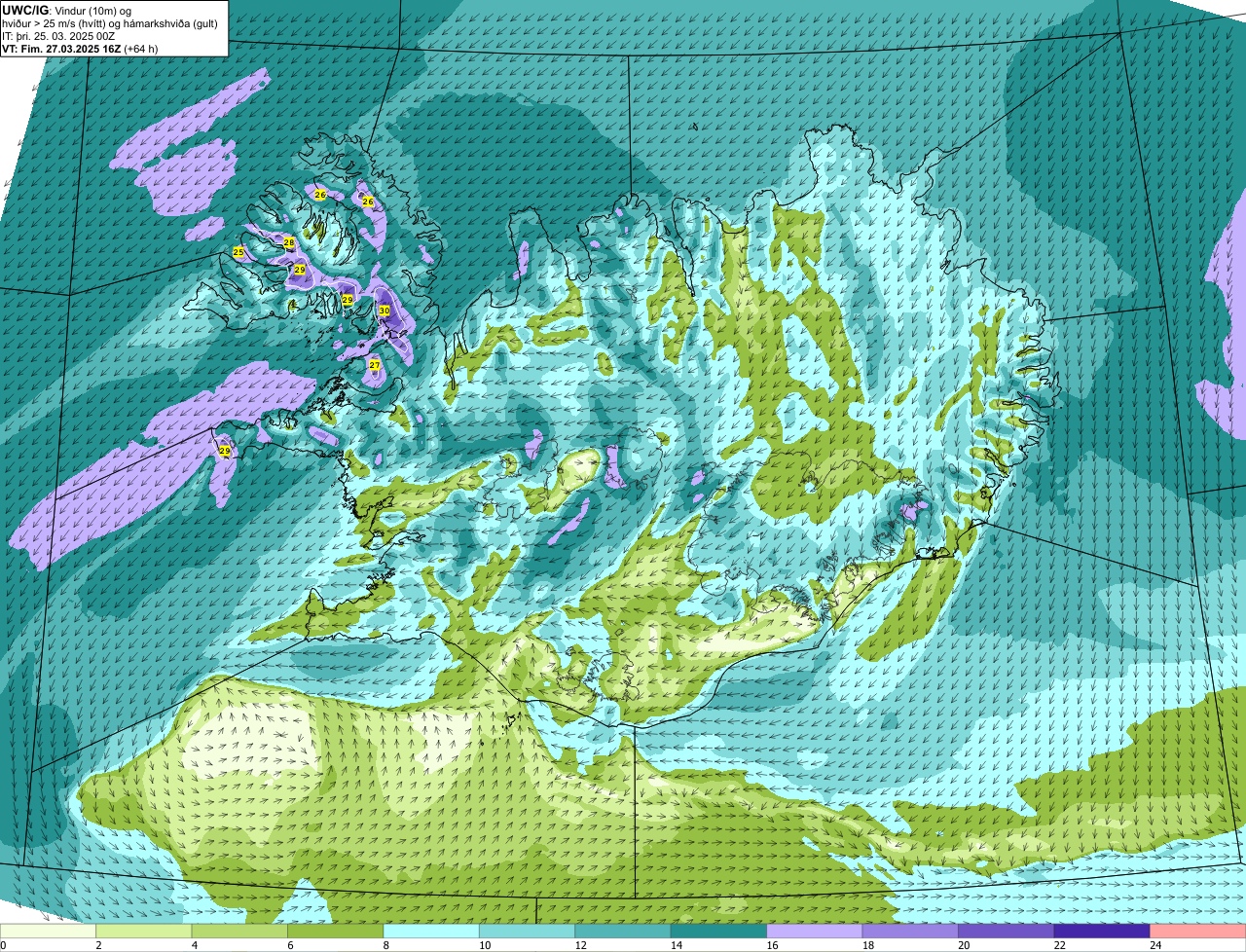The image size is (1246, 952).
Task: Click the yellow gust label 28
Action: 289,242
